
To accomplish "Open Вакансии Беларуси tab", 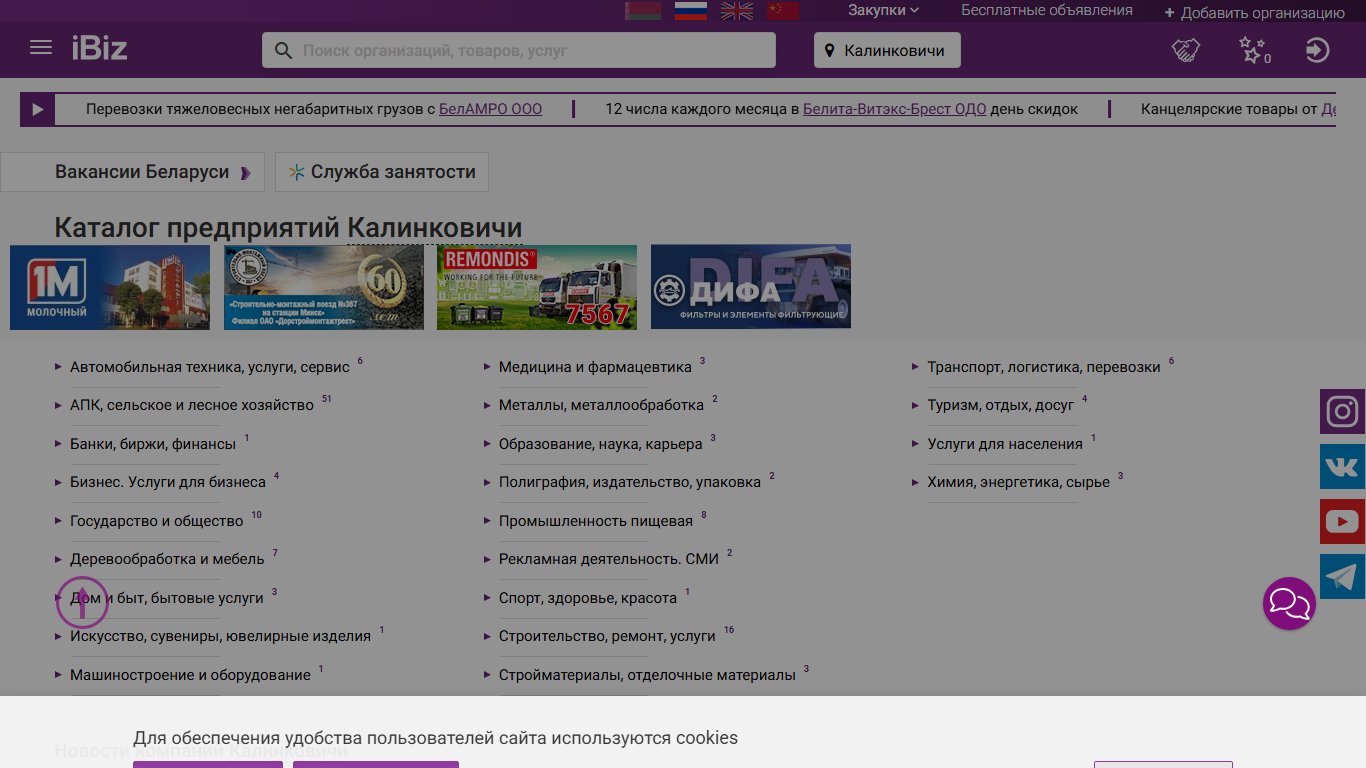I will 133,172.
